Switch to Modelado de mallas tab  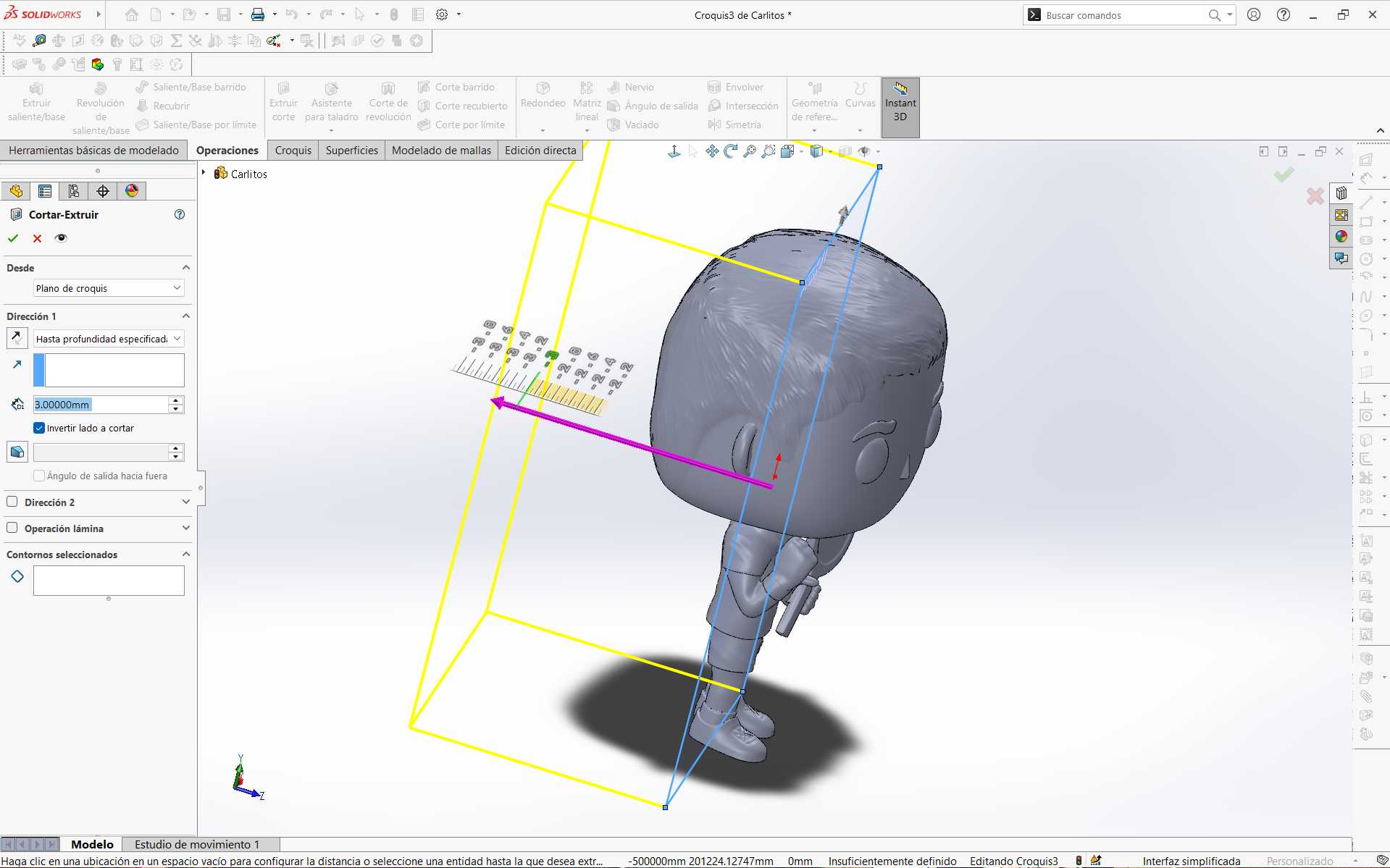click(441, 151)
